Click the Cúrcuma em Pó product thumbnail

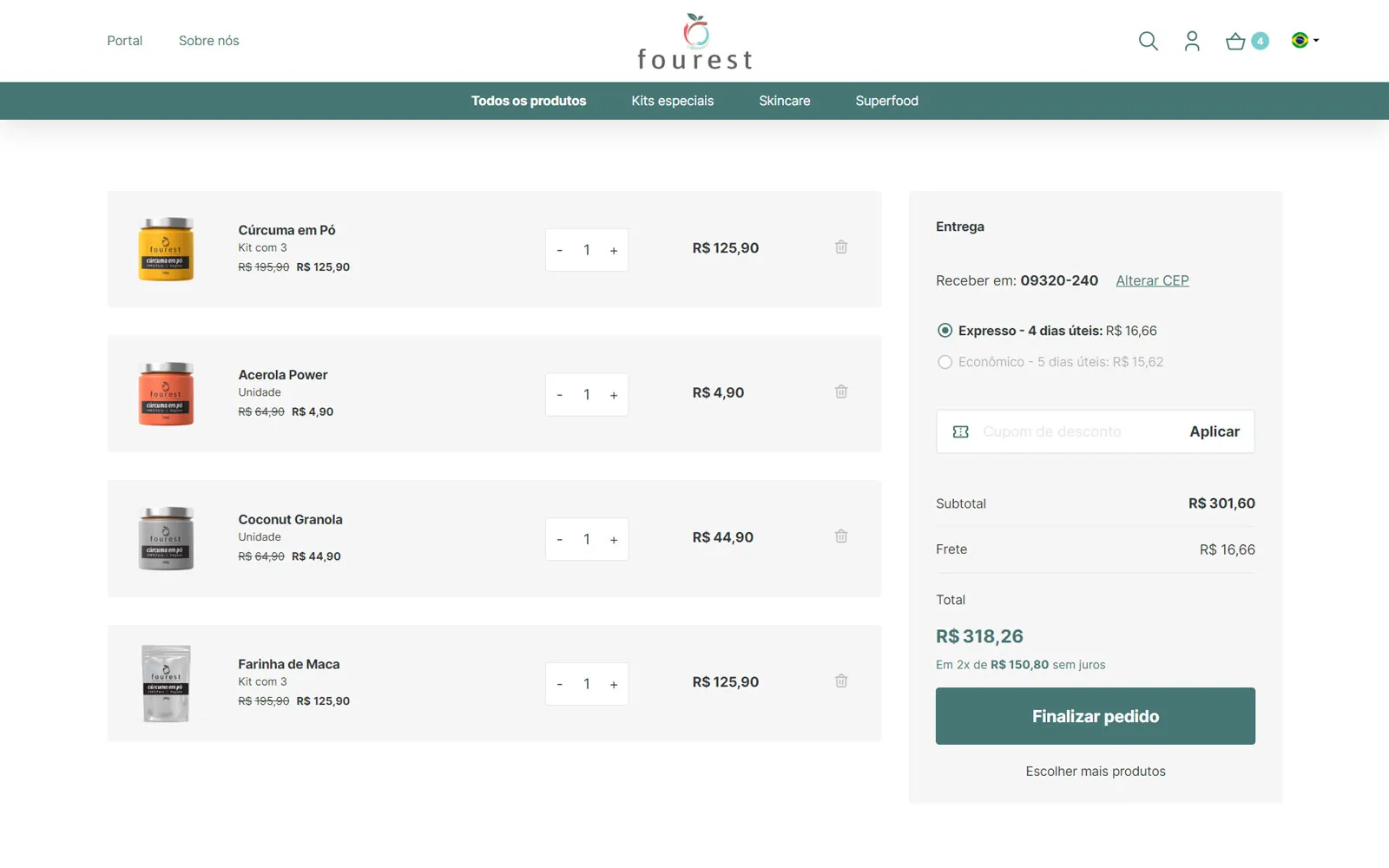point(166,249)
